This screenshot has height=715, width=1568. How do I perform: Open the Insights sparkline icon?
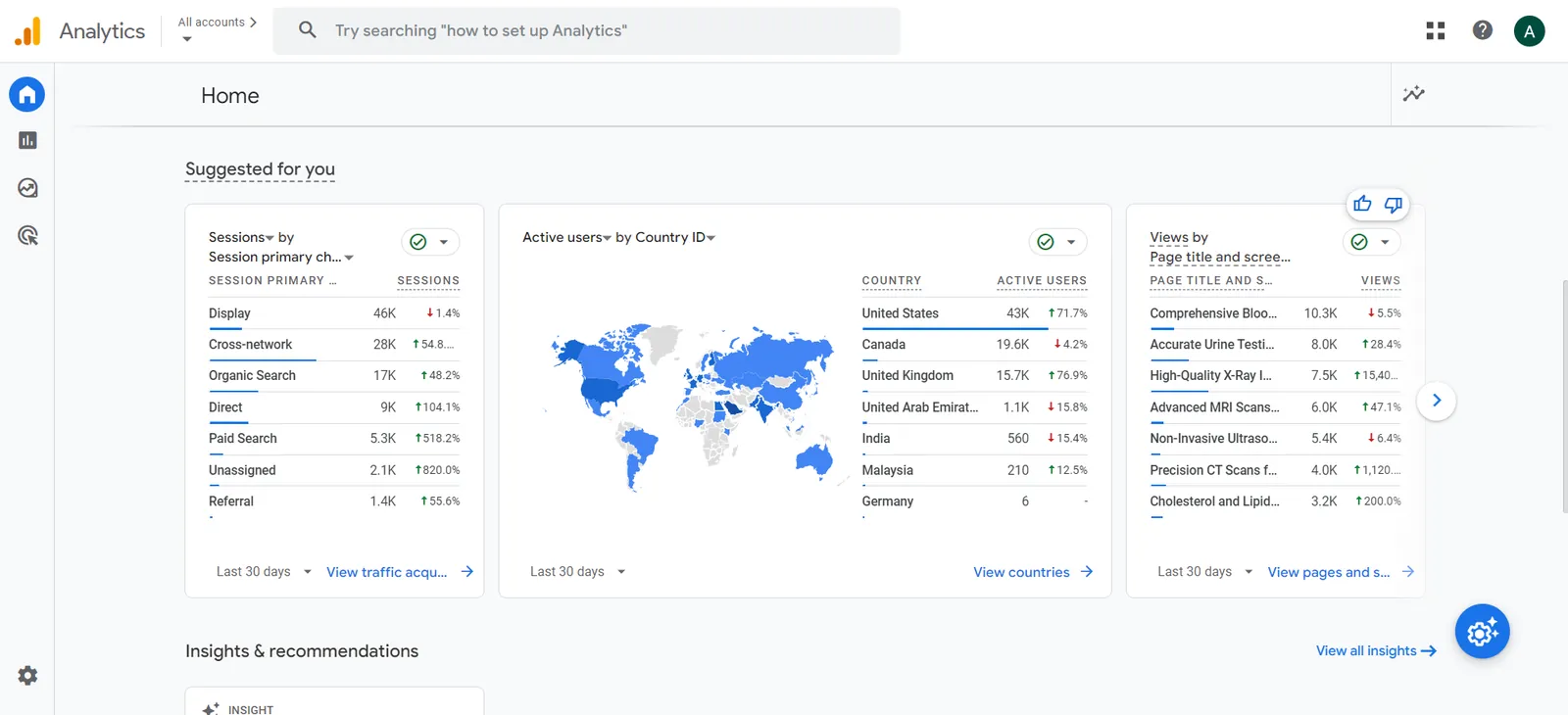[x=1414, y=94]
